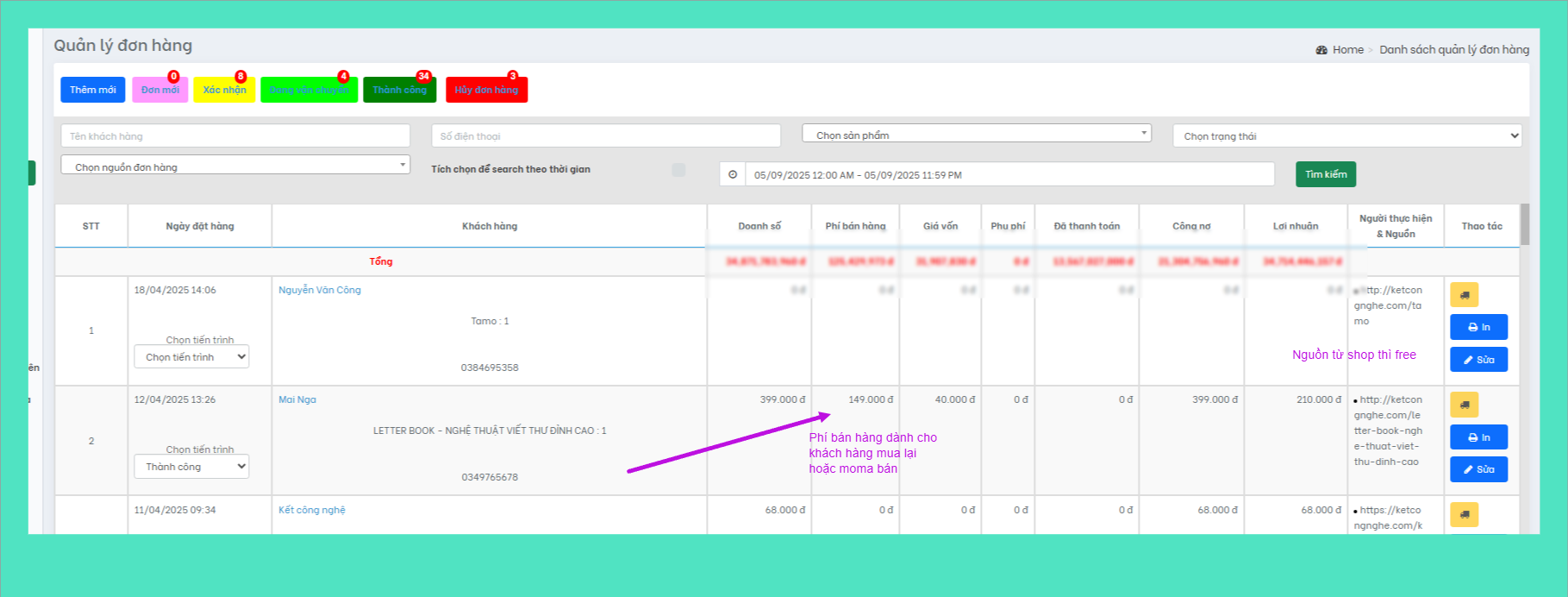1568x597 pixels.
Task: Print the first order with the In button
Action: (1478, 327)
